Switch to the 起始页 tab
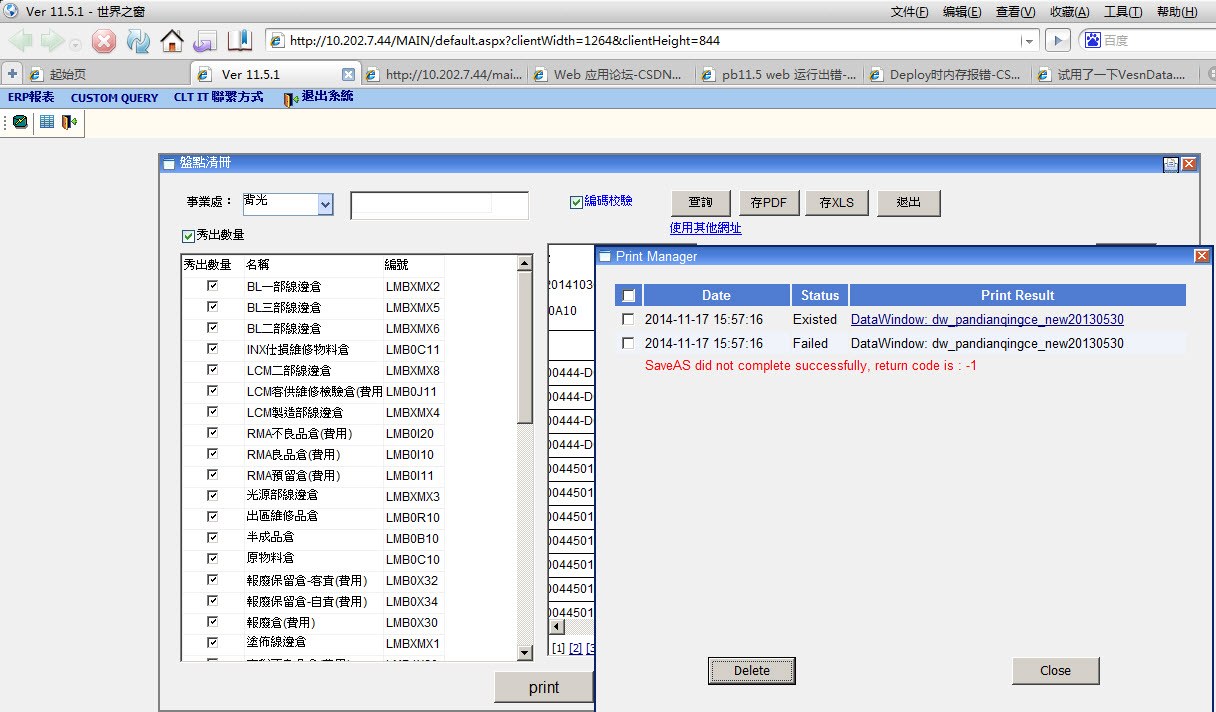 pos(107,74)
